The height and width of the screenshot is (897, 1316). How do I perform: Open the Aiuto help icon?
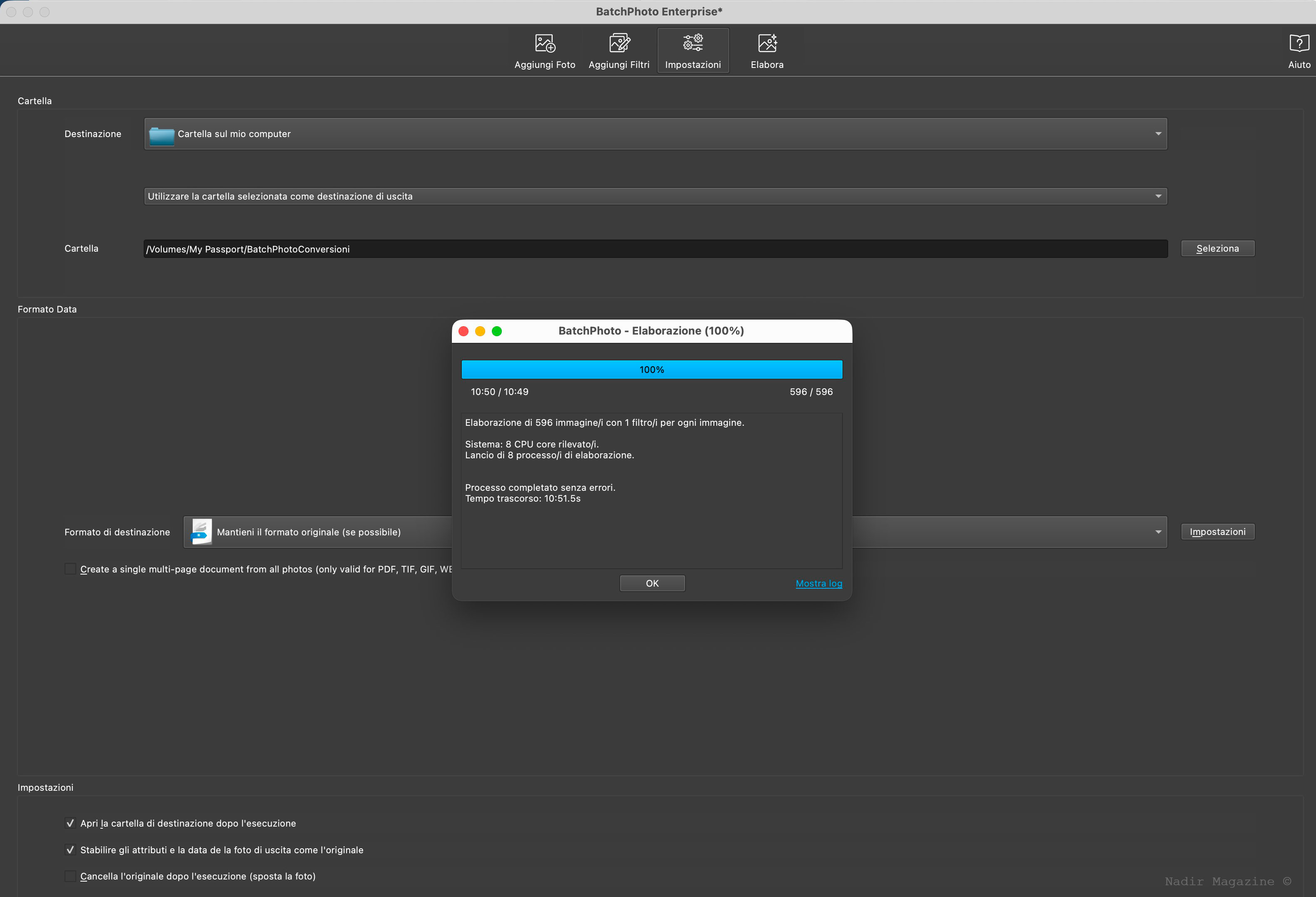1299,44
